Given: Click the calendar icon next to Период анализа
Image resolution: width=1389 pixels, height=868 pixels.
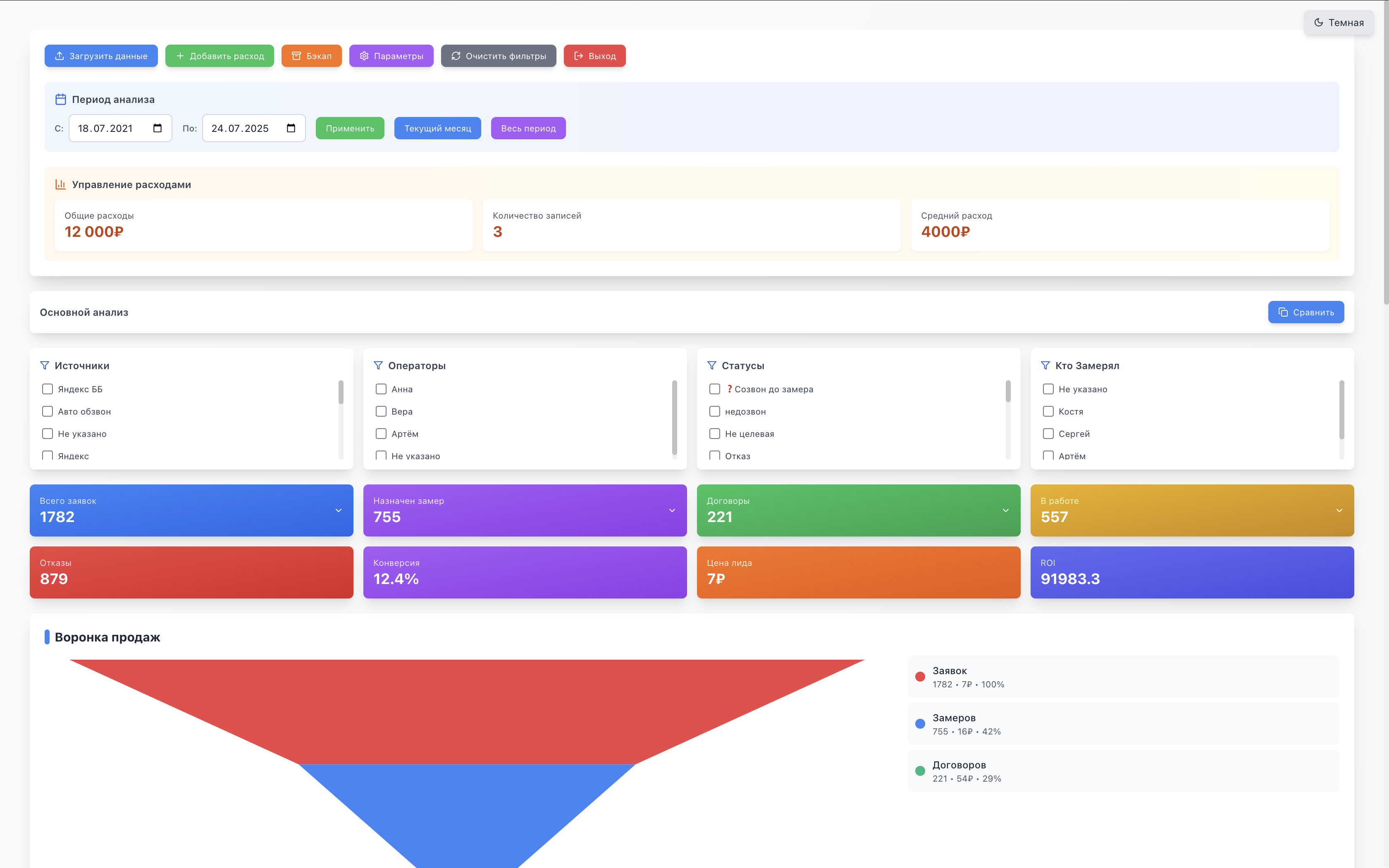Looking at the screenshot, I should [60, 99].
